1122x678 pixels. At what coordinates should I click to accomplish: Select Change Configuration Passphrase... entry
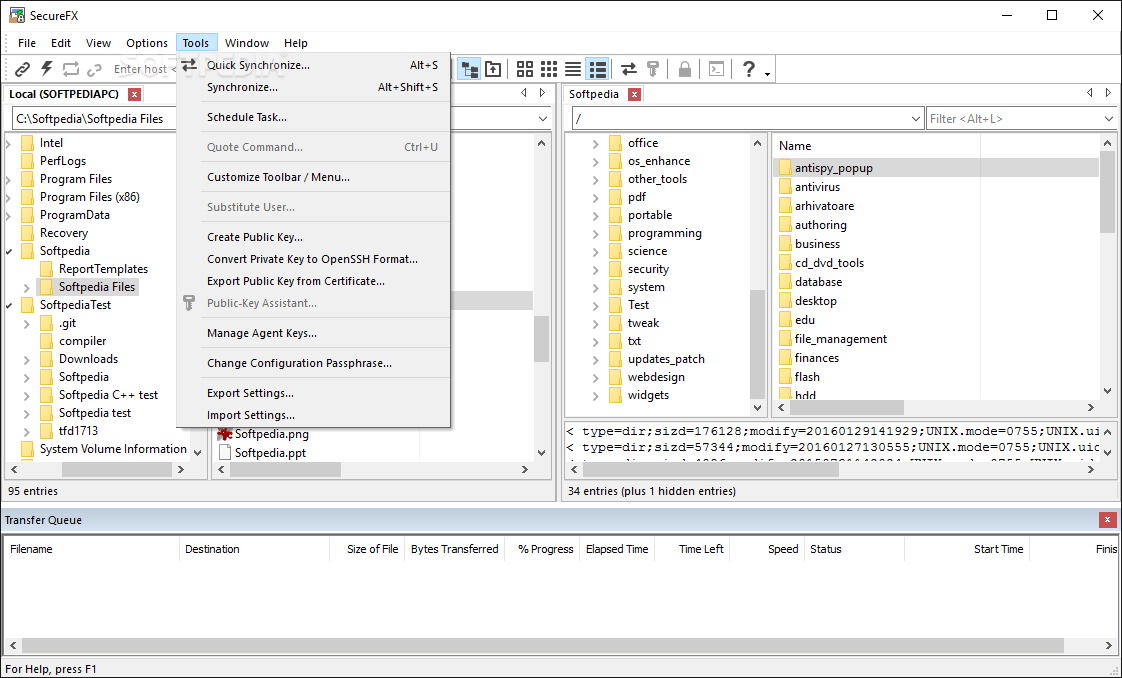(313, 363)
